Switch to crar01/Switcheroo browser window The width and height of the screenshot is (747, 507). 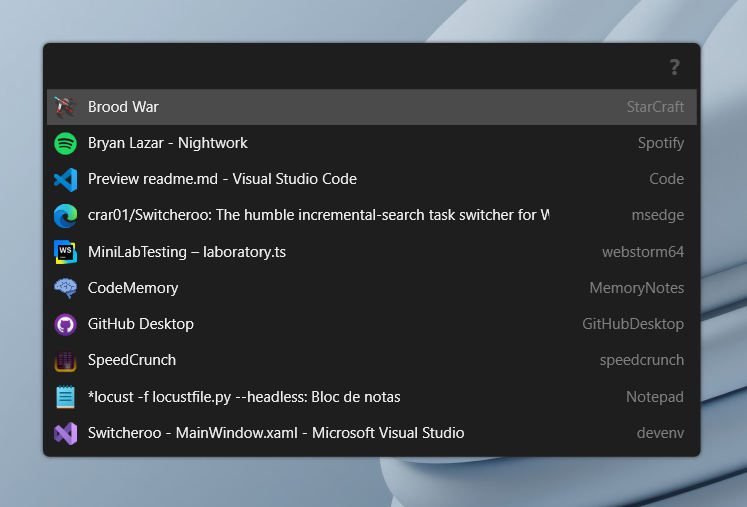(x=318, y=215)
